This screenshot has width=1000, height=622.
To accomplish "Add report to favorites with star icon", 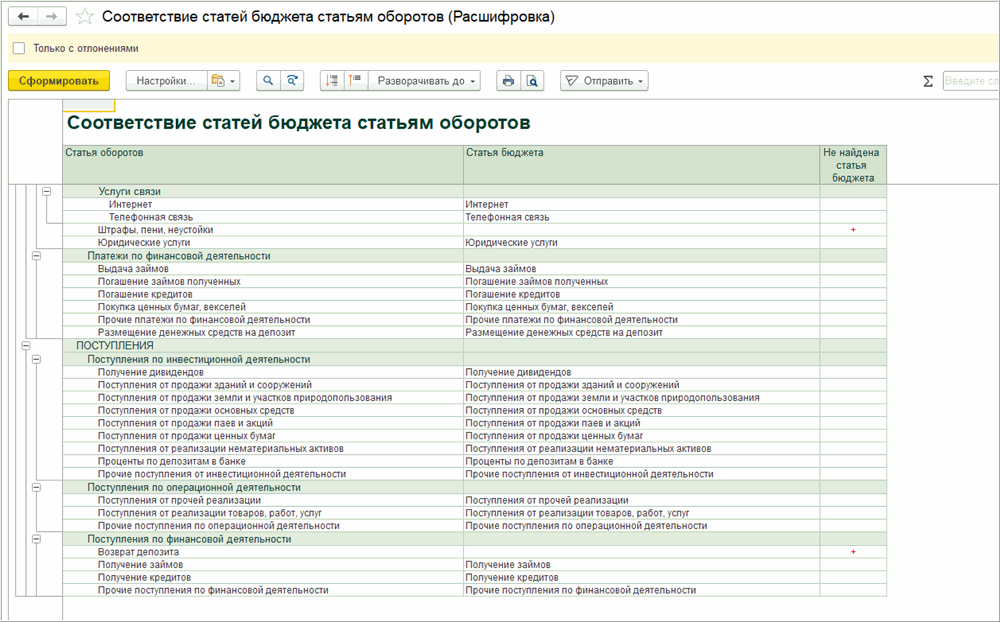I will 86,17.
